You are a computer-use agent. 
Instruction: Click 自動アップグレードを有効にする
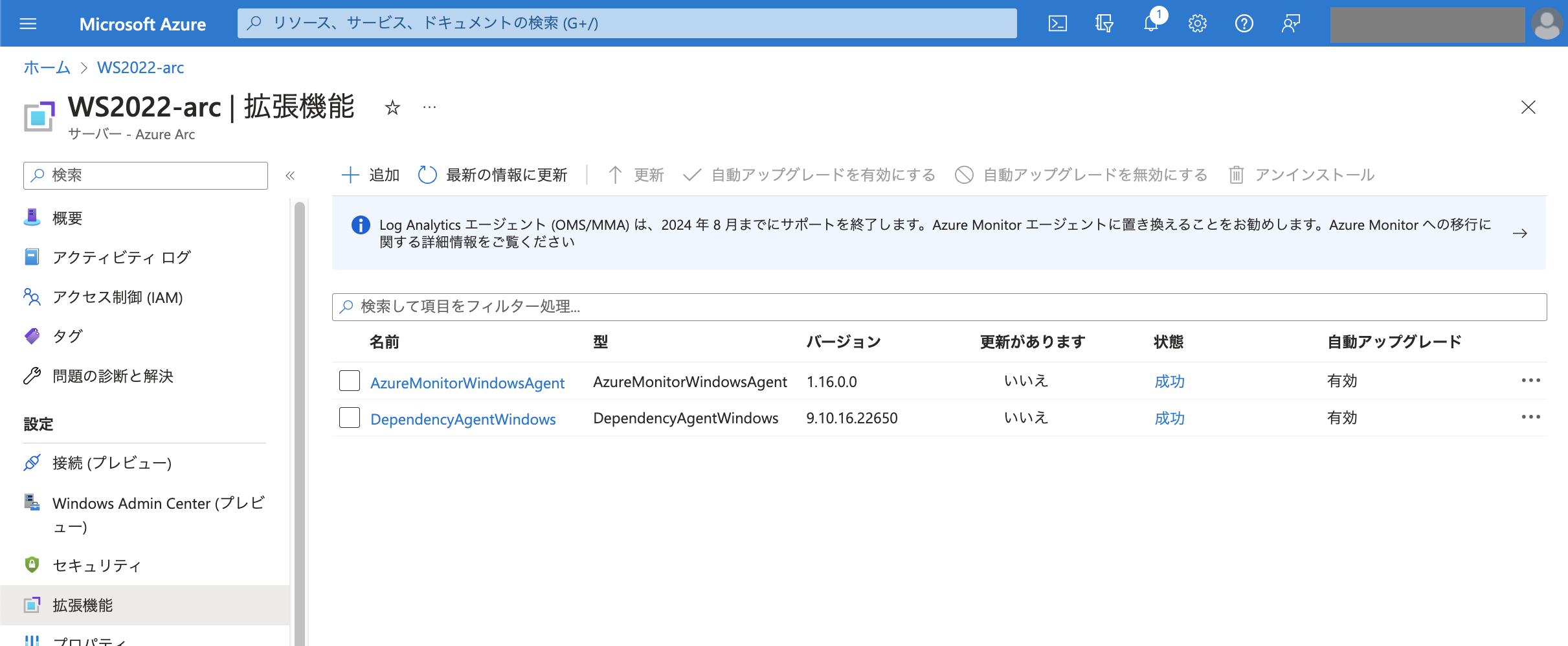click(x=809, y=175)
